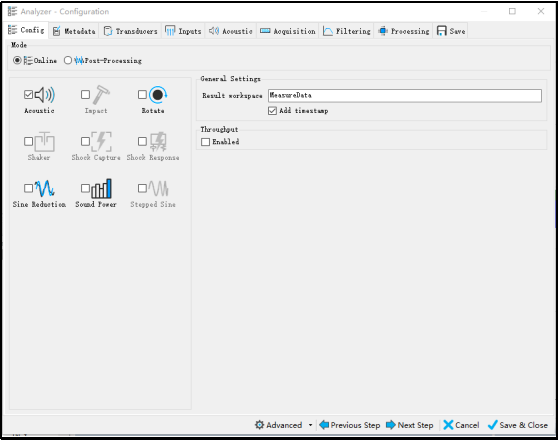This screenshot has width=559, height=440.
Task: Switch to the Config tab
Action: 26,30
